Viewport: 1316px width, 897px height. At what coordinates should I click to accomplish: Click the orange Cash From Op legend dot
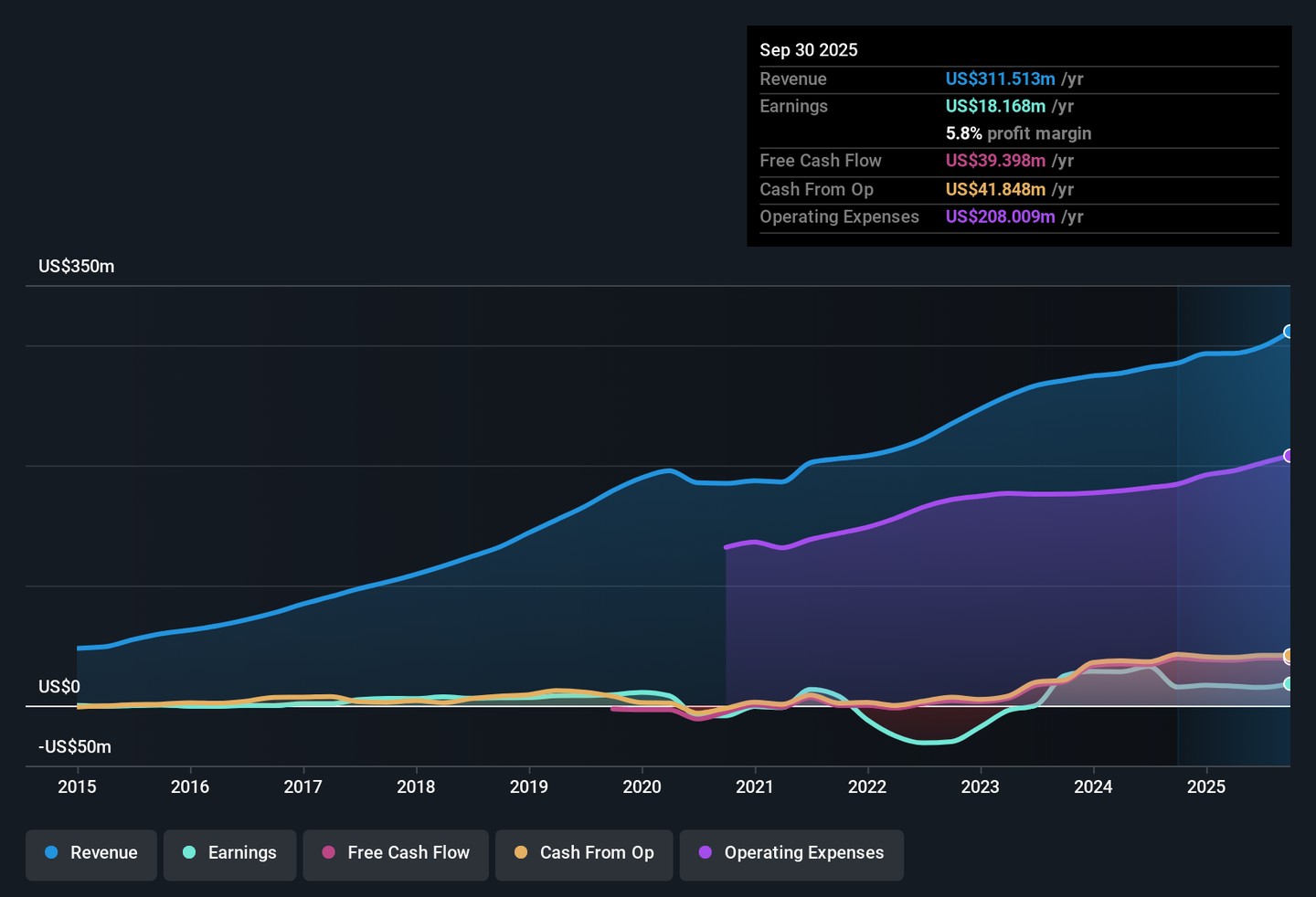point(521,853)
